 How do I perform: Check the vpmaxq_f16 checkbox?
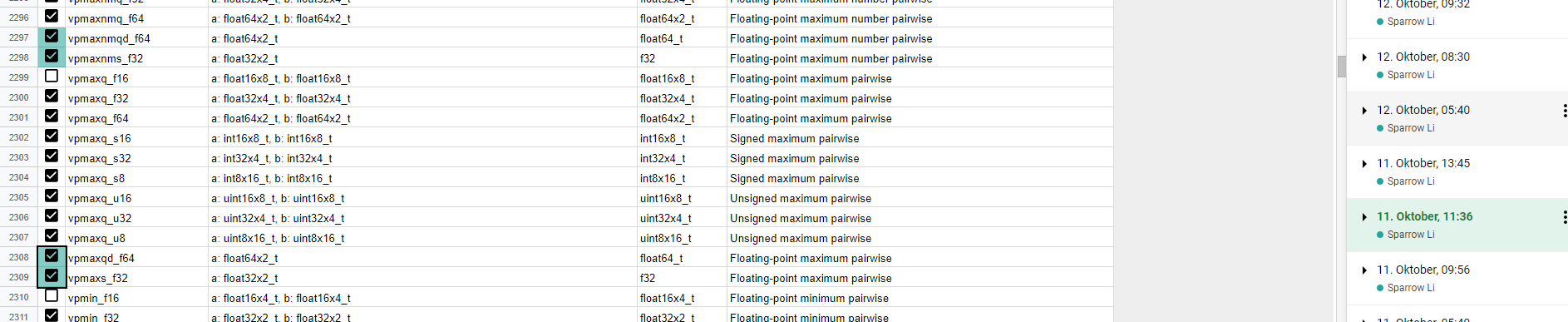pyautogui.click(x=52, y=76)
